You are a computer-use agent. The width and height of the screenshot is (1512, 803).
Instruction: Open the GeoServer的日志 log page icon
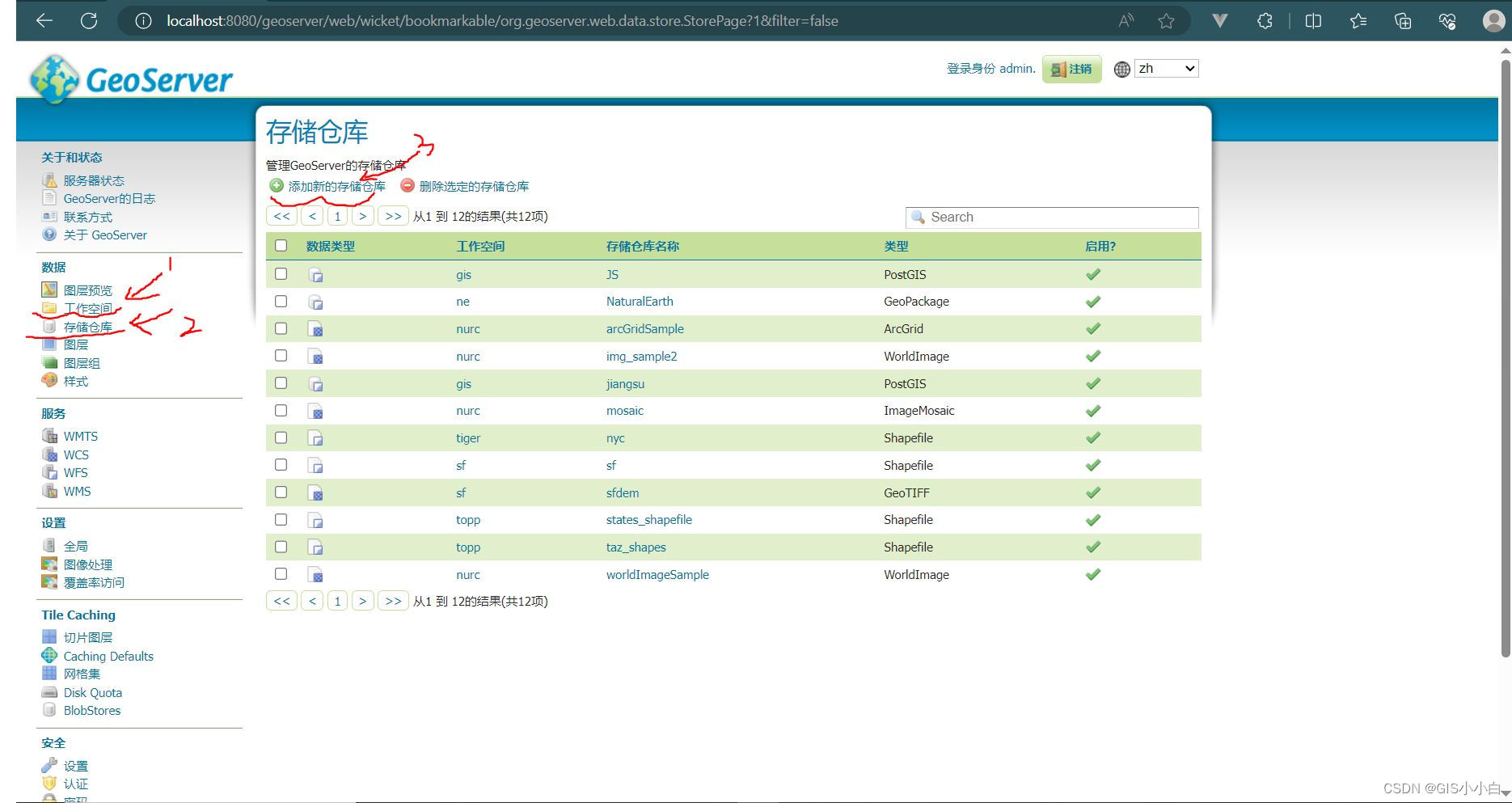tap(49, 198)
